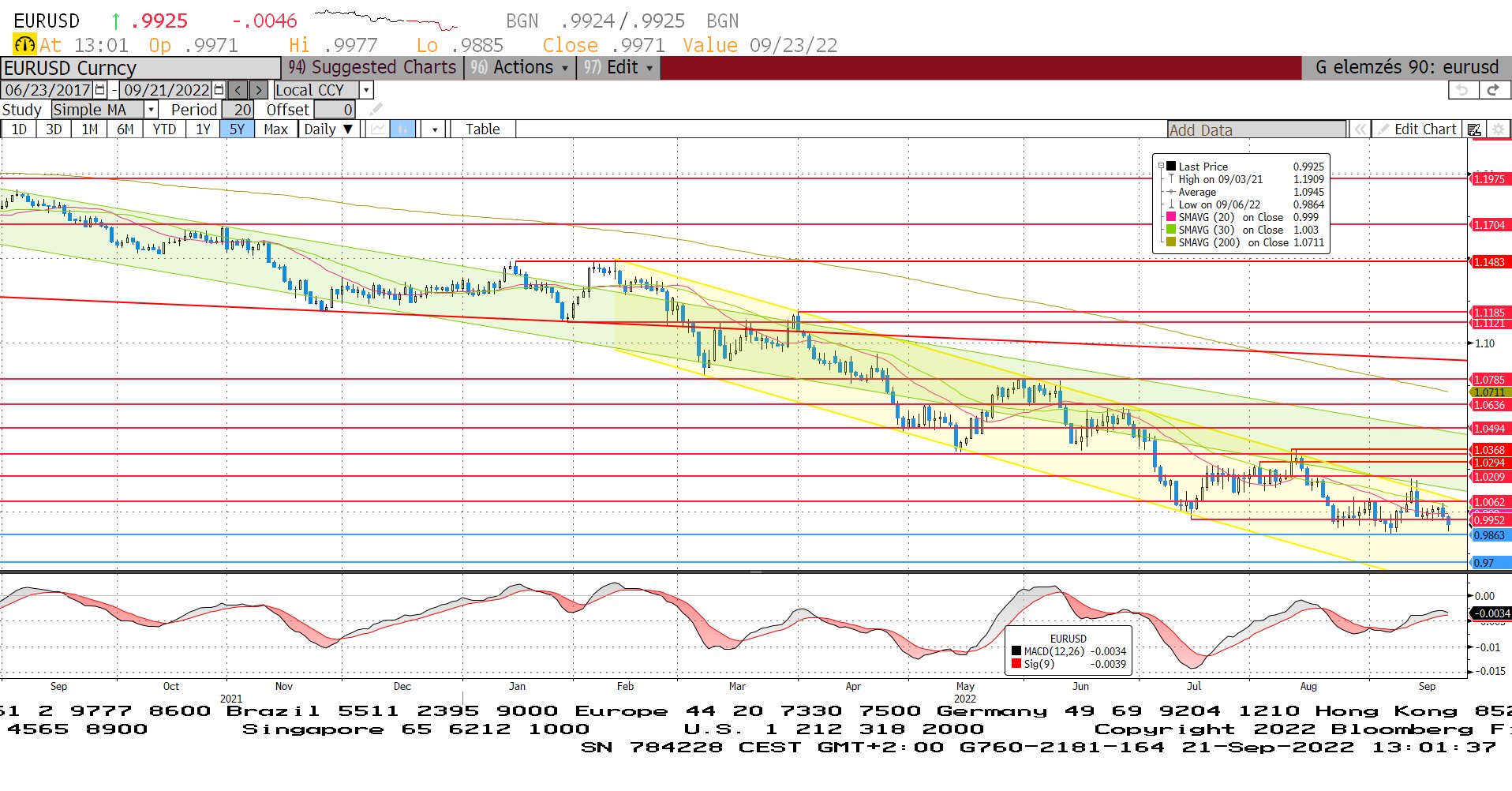Open the start date calendar picker
Viewport: 1512px width, 791px height.
[100, 90]
